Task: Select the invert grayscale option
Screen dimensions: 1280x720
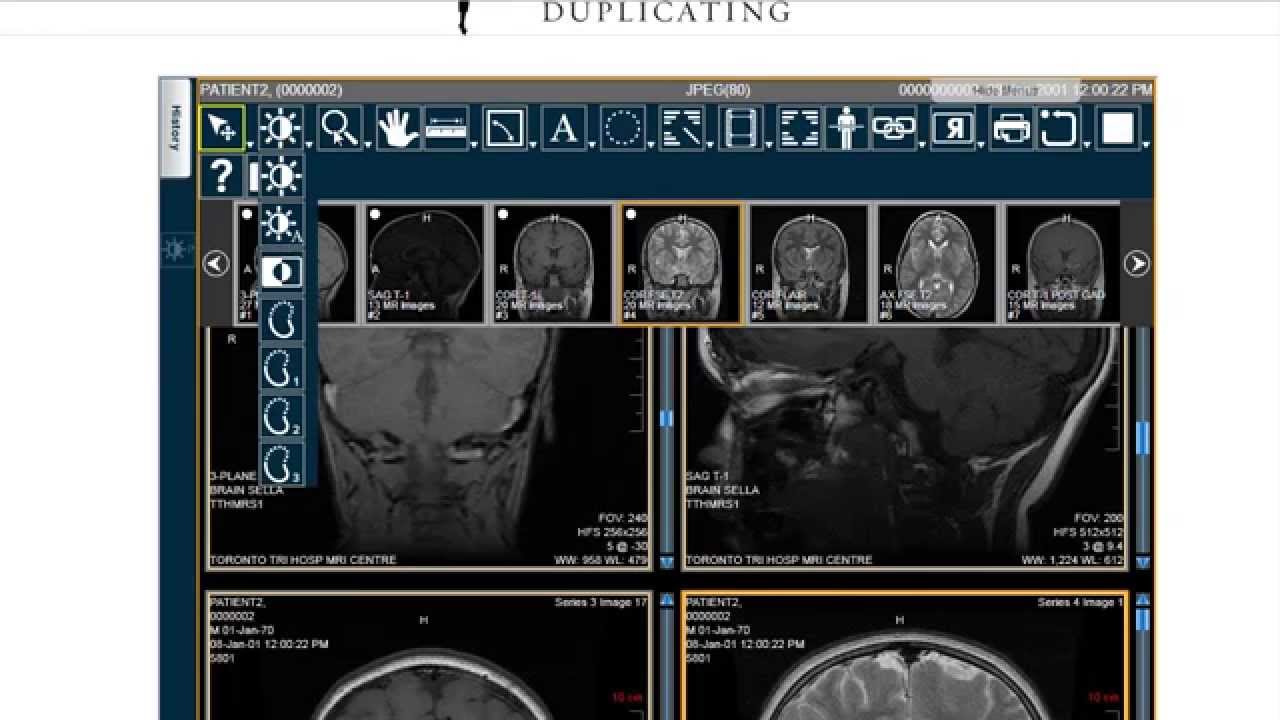Action: 281,272
